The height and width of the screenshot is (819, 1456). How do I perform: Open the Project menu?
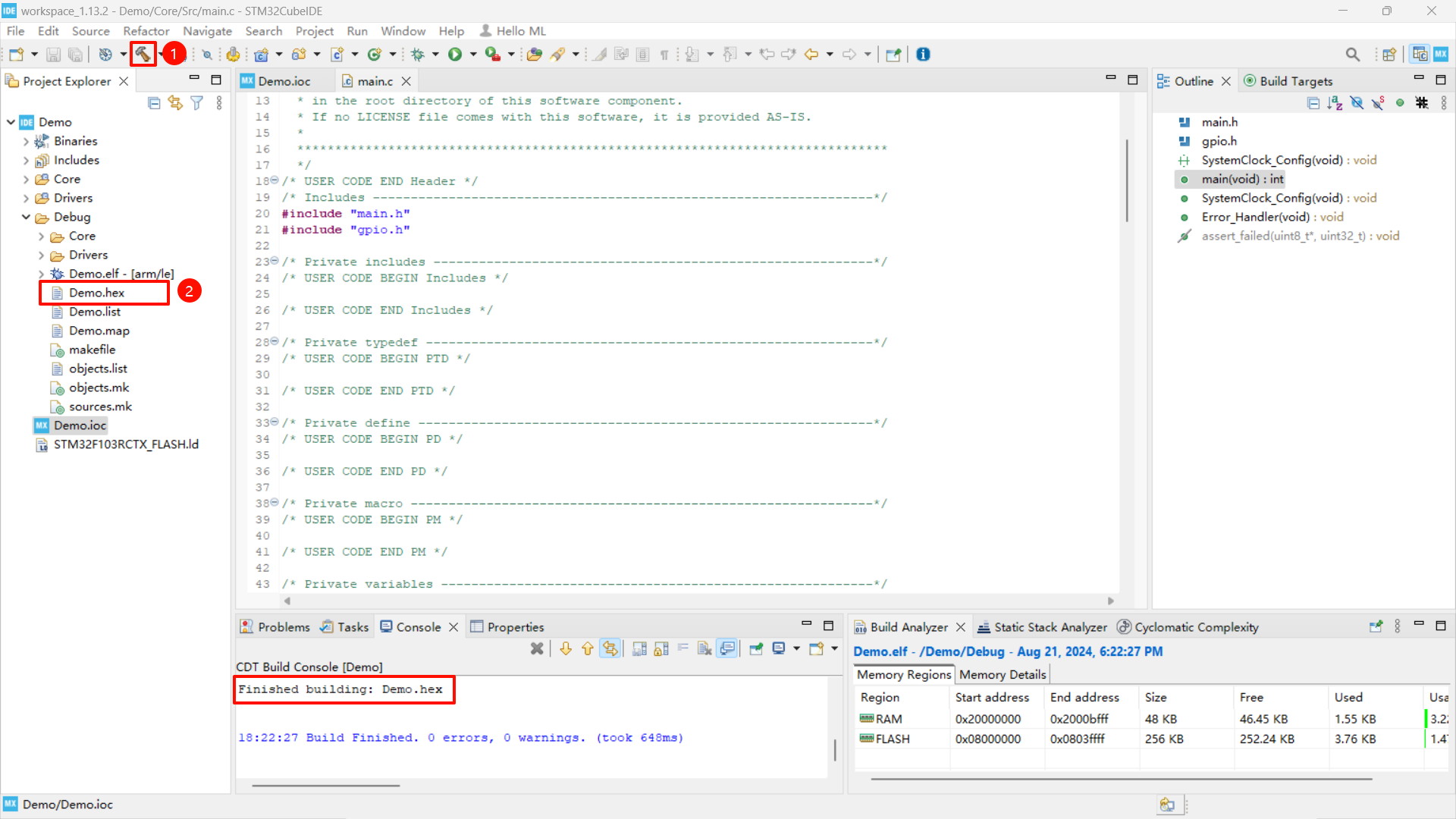[314, 31]
